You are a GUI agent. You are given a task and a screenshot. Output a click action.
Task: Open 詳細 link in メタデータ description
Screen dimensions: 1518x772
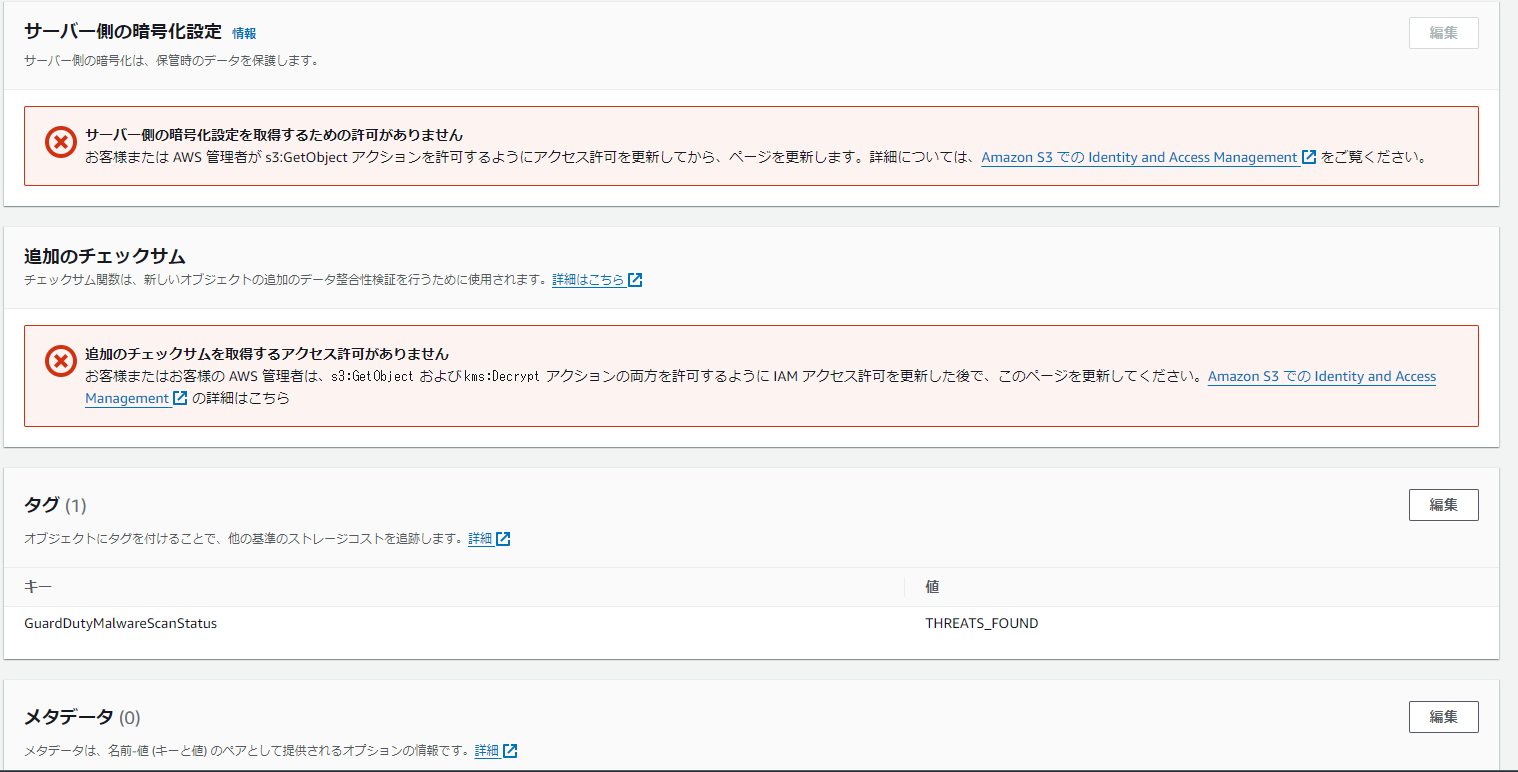coord(487,751)
